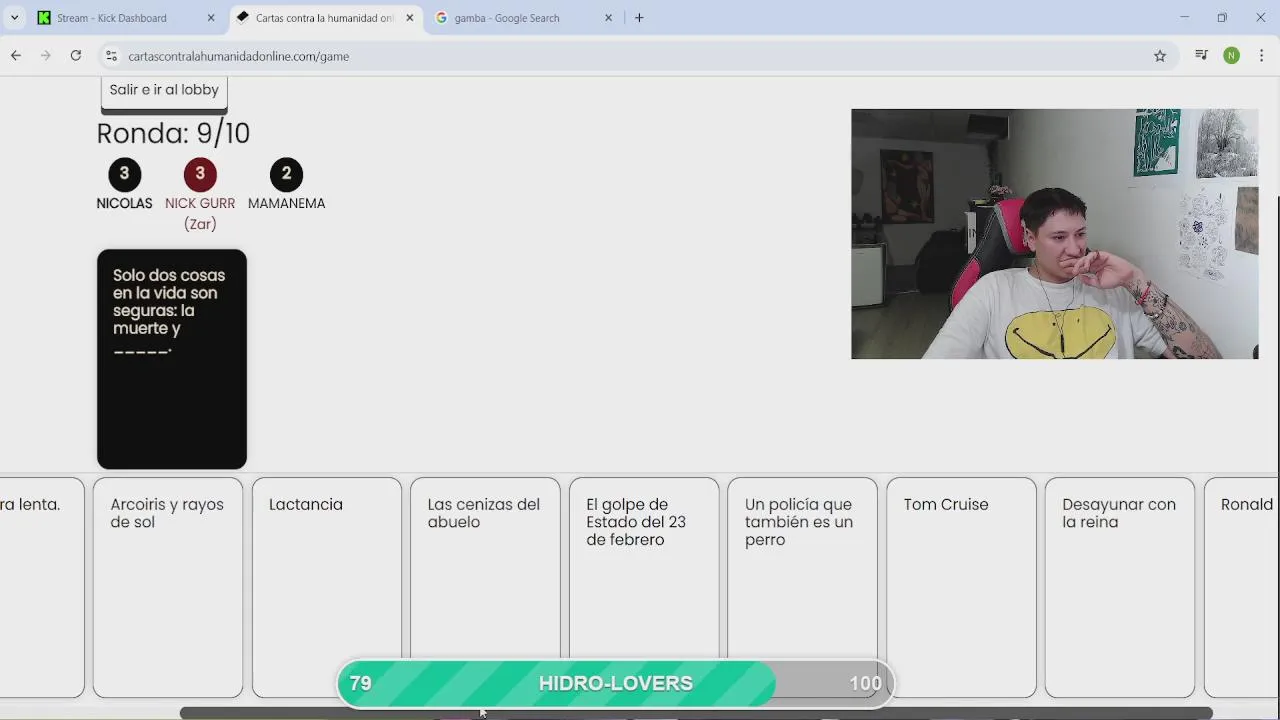This screenshot has height=720, width=1280.
Task: Select NICK GURR red score badge
Action: coord(200,174)
